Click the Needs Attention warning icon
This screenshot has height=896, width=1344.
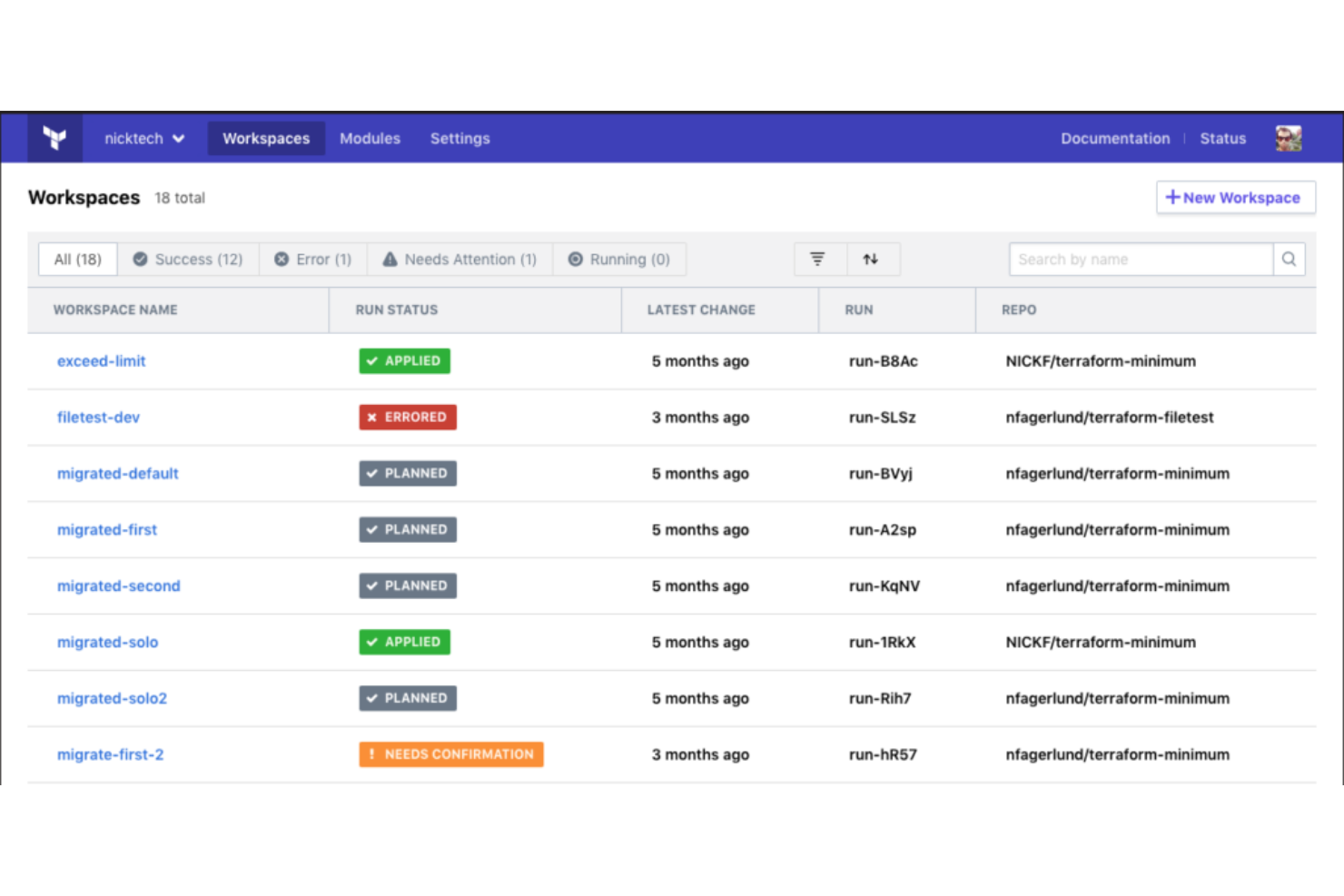(x=390, y=259)
